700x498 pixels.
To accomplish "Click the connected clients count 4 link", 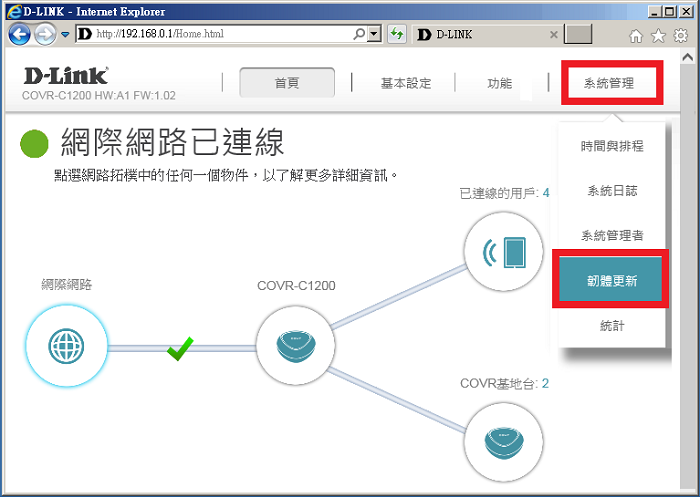I will click(545, 193).
